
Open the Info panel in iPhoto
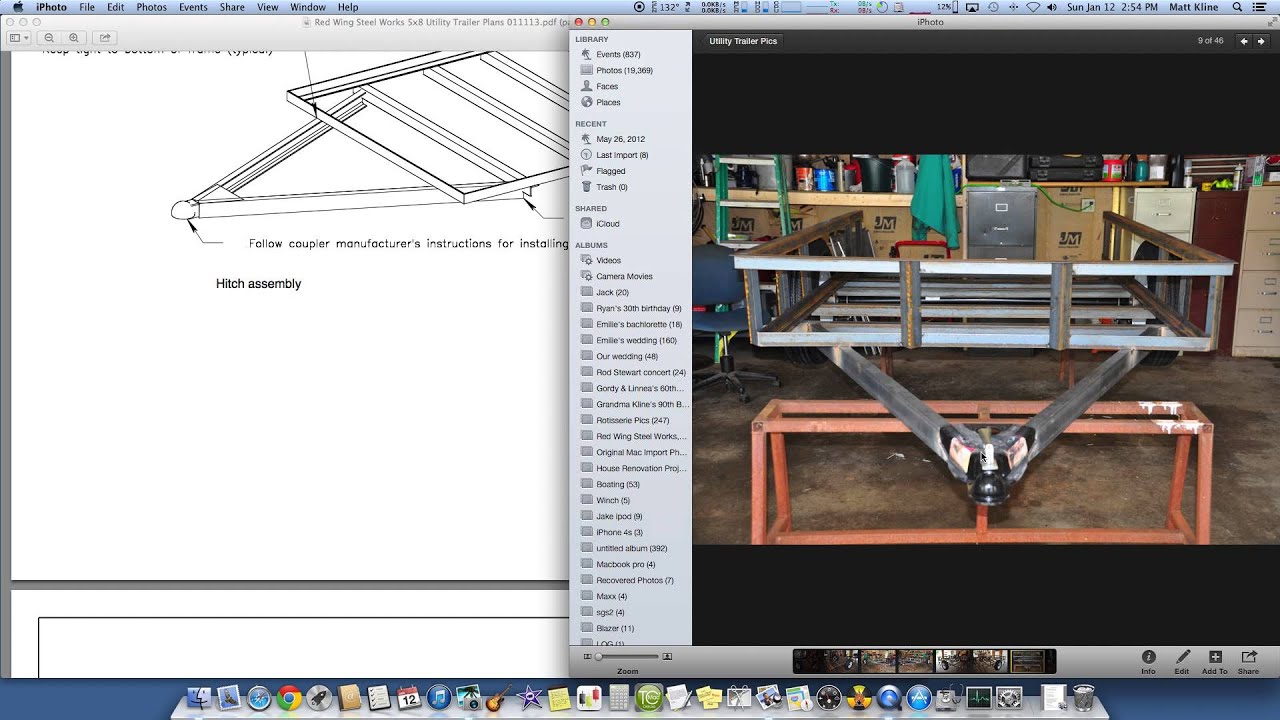tap(1148, 662)
